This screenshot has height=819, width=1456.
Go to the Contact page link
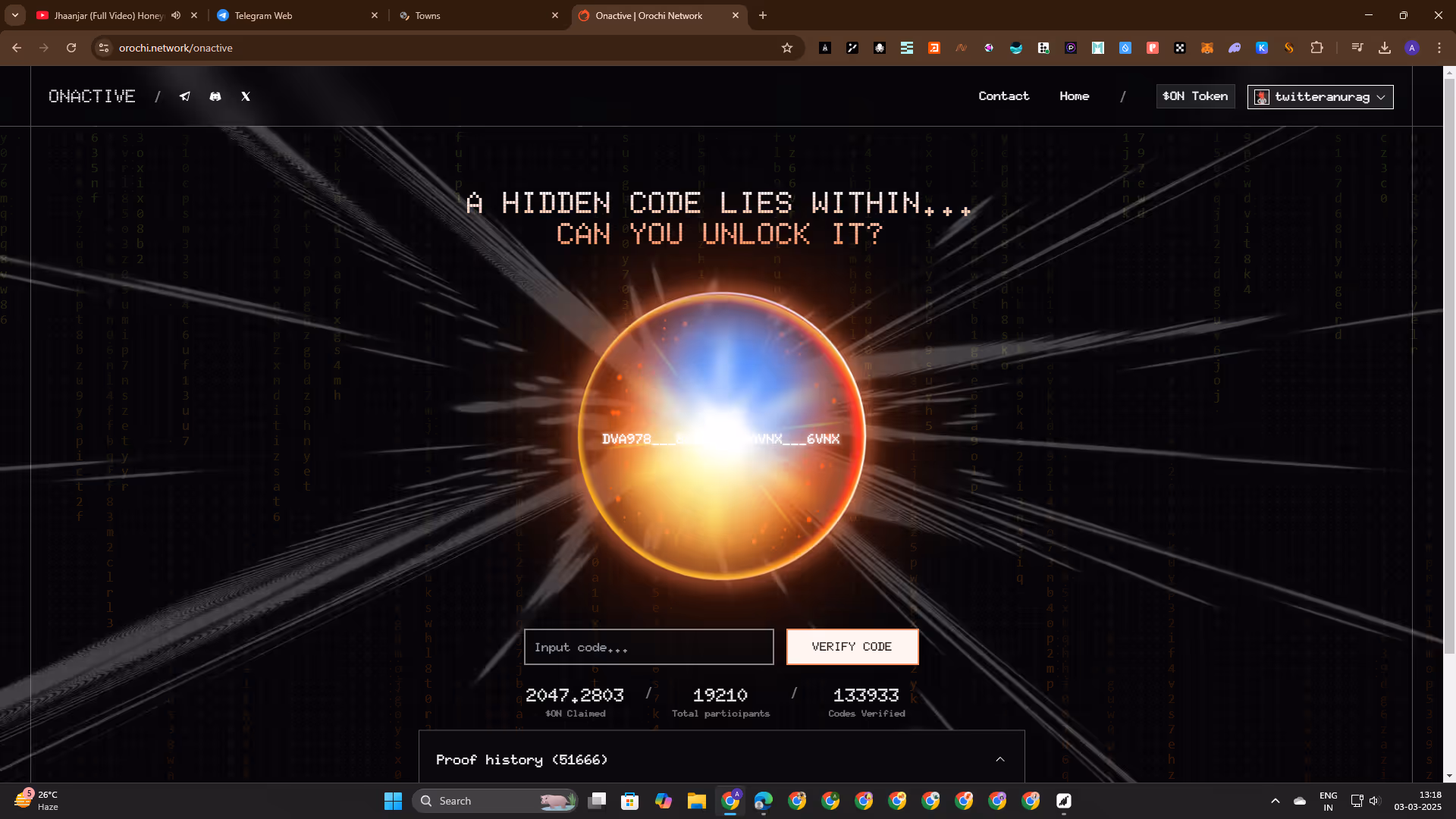[1003, 96]
